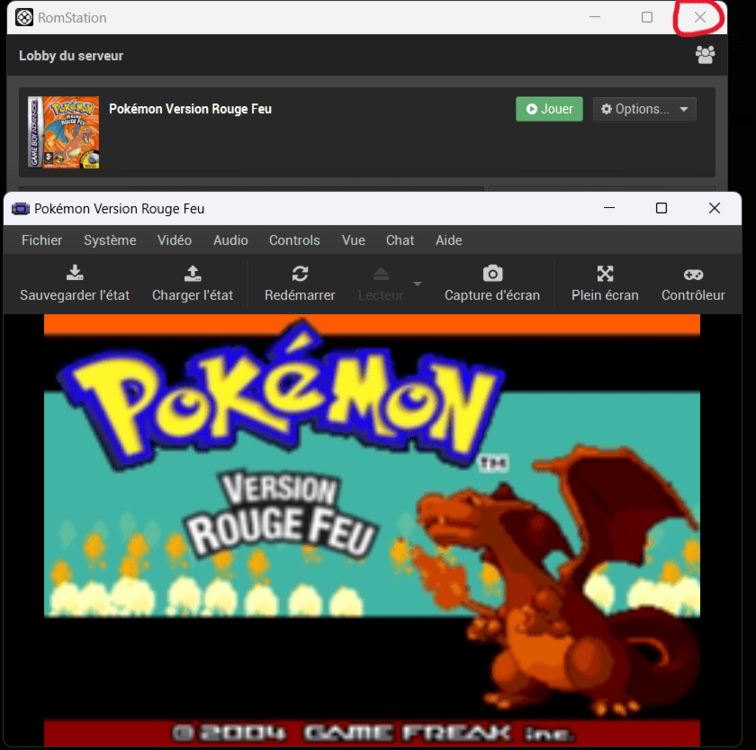This screenshot has height=750, width=756.
Task: Maximize the RomStation window
Action: 647,17
